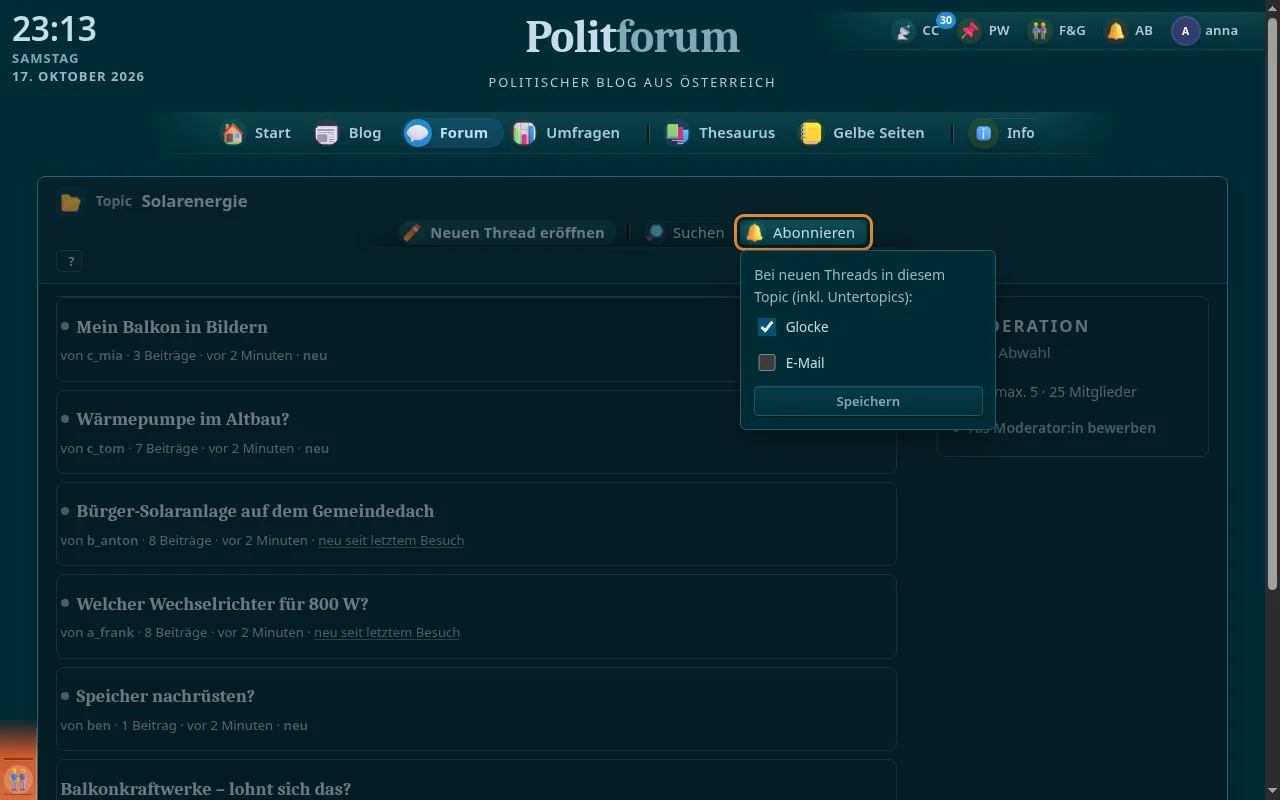Save subscription with Speichern button
This screenshot has width=1280, height=800.
pos(868,401)
